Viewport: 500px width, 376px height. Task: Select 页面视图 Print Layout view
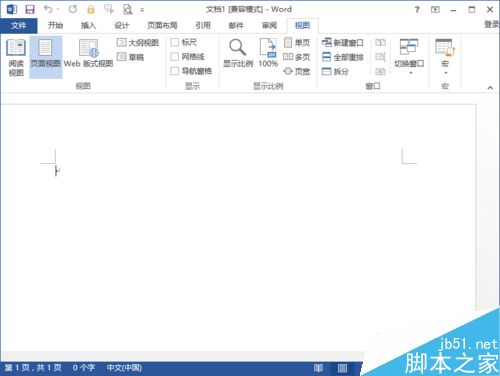click(x=46, y=57)
